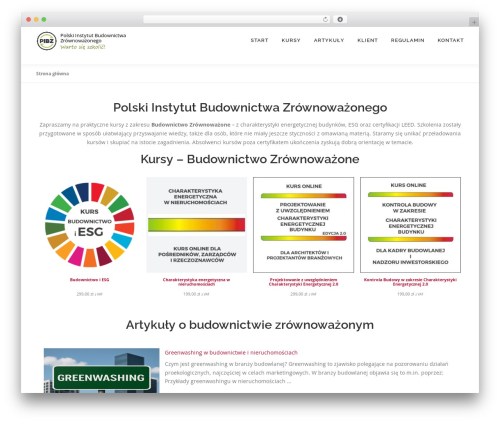
Task: Open the Greenwashing article thumbnail
Action: (x=101, y=370)
